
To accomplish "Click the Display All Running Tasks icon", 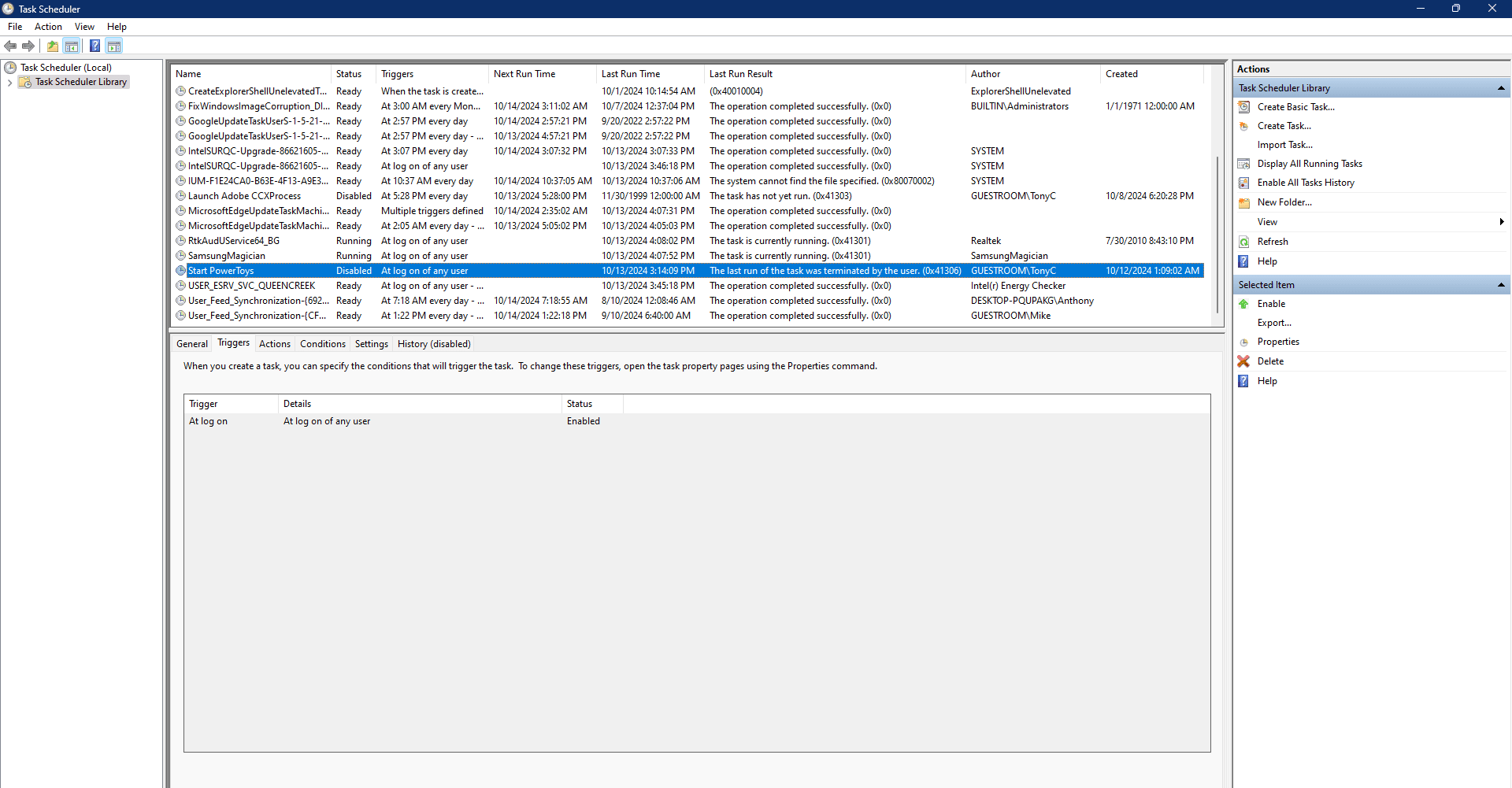I will 1244,164.
